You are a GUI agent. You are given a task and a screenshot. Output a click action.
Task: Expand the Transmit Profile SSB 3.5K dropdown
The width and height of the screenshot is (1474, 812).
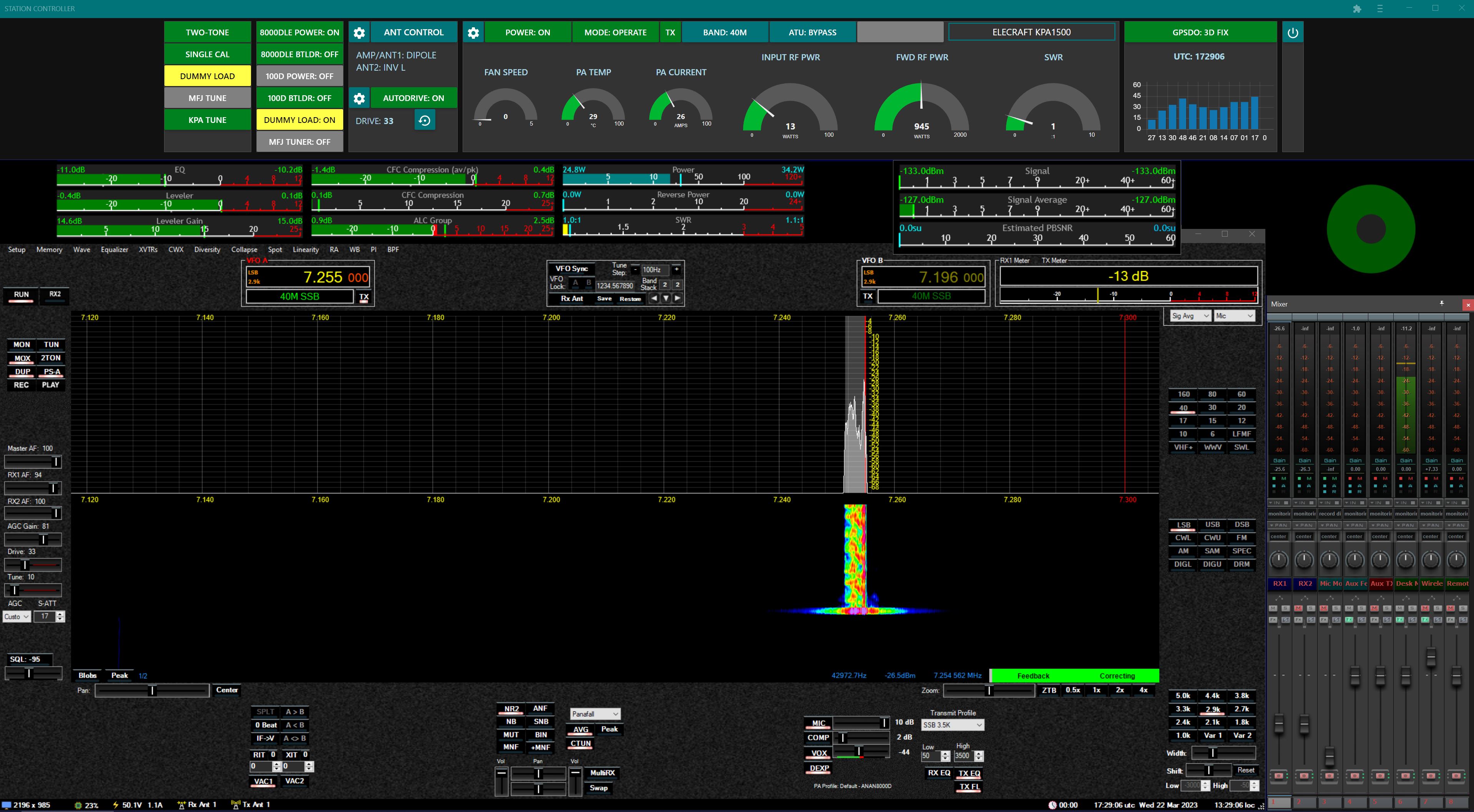[x=953, y=725]
